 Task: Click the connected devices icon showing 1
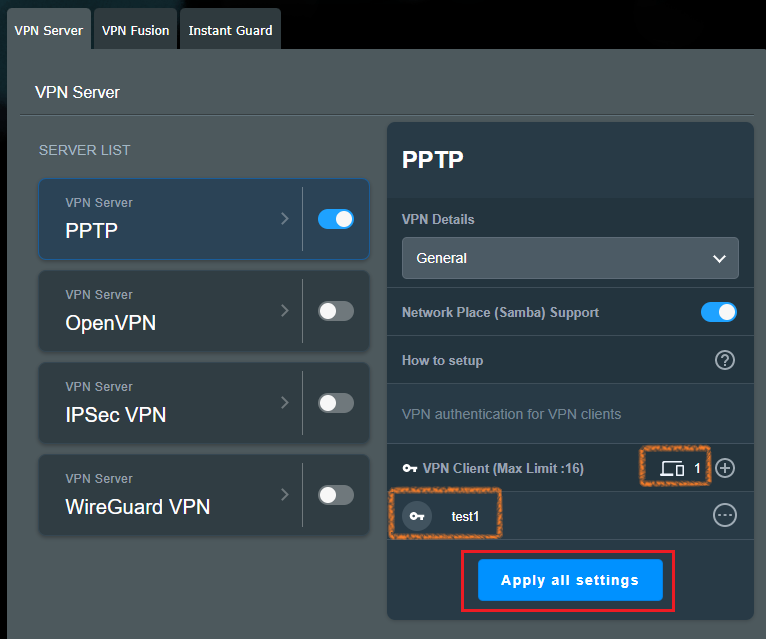pyautogui.click(x=672, y=469)
